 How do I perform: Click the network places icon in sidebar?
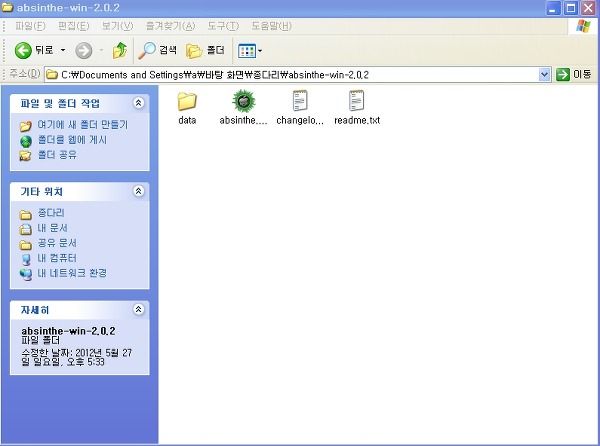click(26, 274)
